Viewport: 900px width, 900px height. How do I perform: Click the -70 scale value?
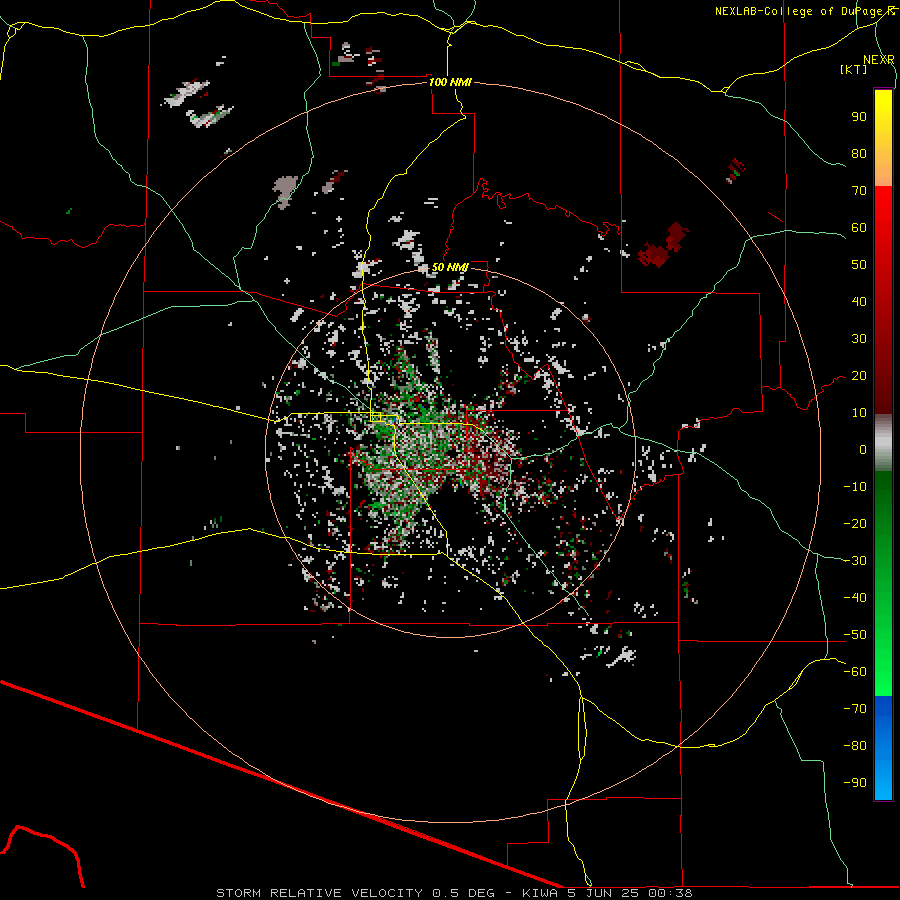(855, 709)
